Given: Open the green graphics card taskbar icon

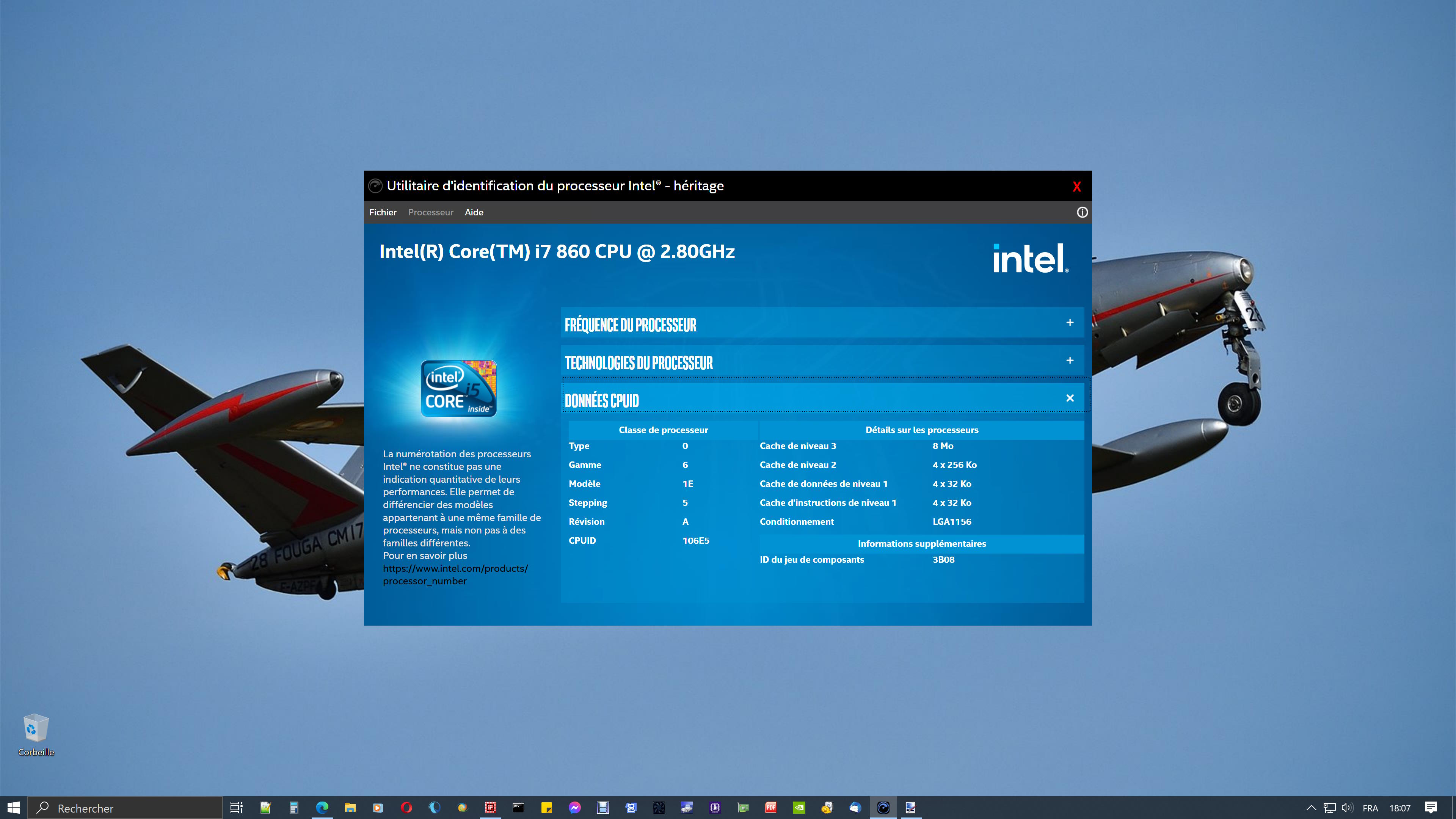Looking at the screenshot, I should click(x=743, y=808).
